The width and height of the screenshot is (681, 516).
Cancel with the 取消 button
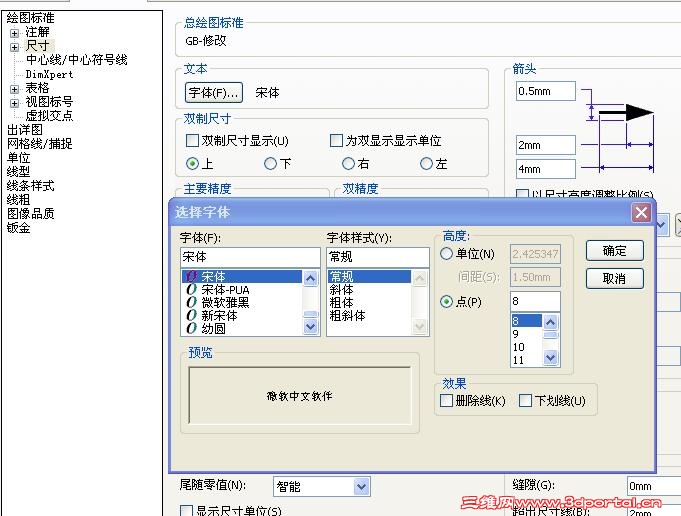pyautogui.click(x=615, y=278)
